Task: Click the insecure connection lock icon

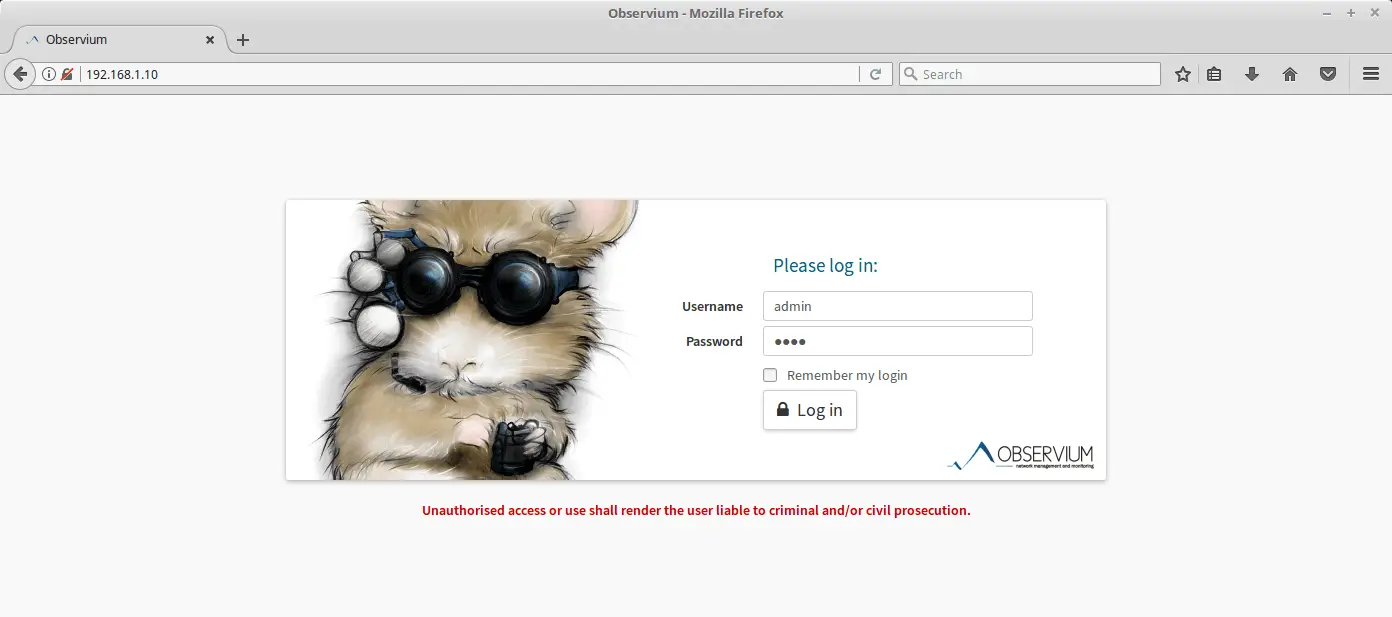Action: point(67,74)
